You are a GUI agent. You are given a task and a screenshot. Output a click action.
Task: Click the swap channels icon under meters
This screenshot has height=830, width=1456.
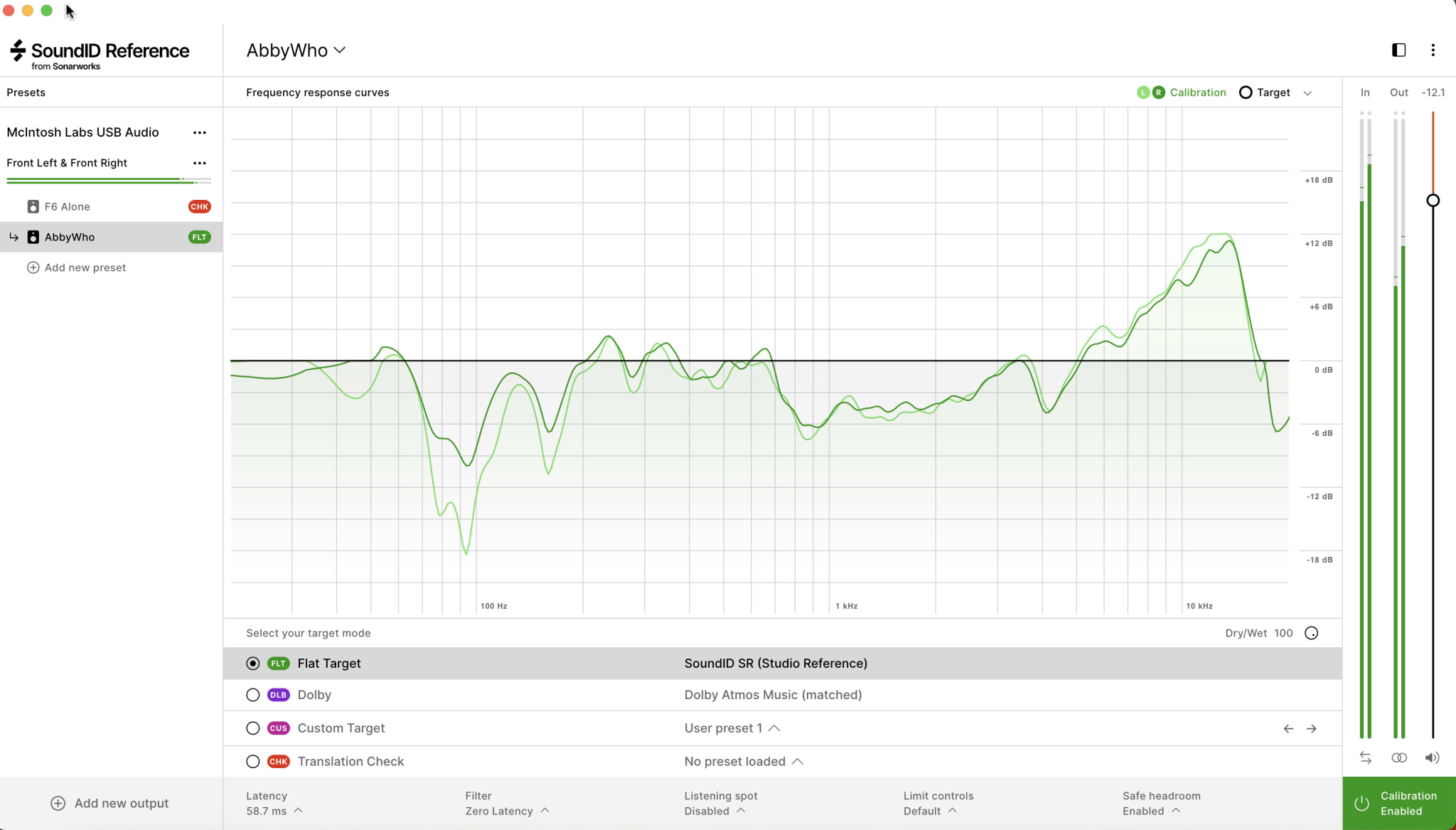coord(1365,757)
